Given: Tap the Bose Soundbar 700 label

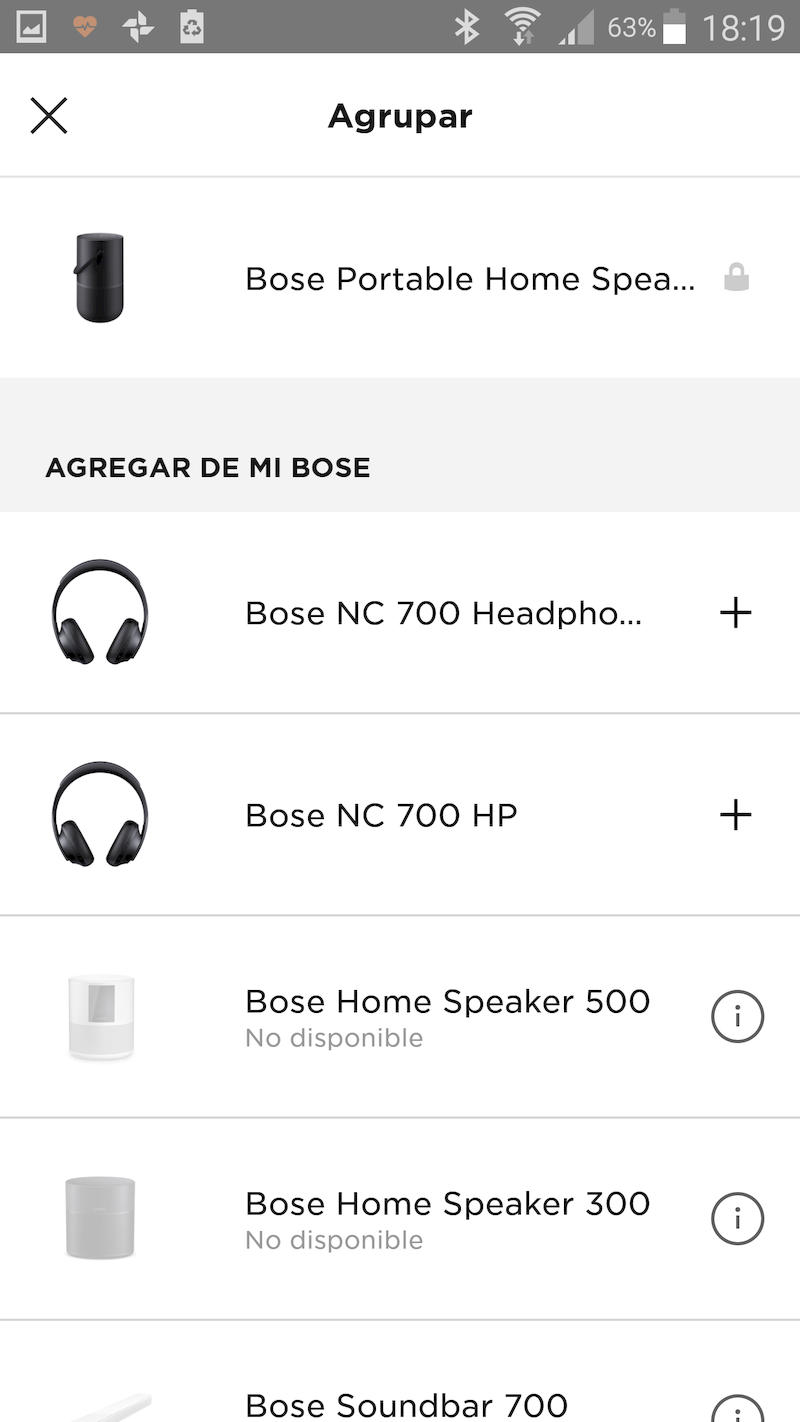Looking at the screenshot, I should (406, 1406).
